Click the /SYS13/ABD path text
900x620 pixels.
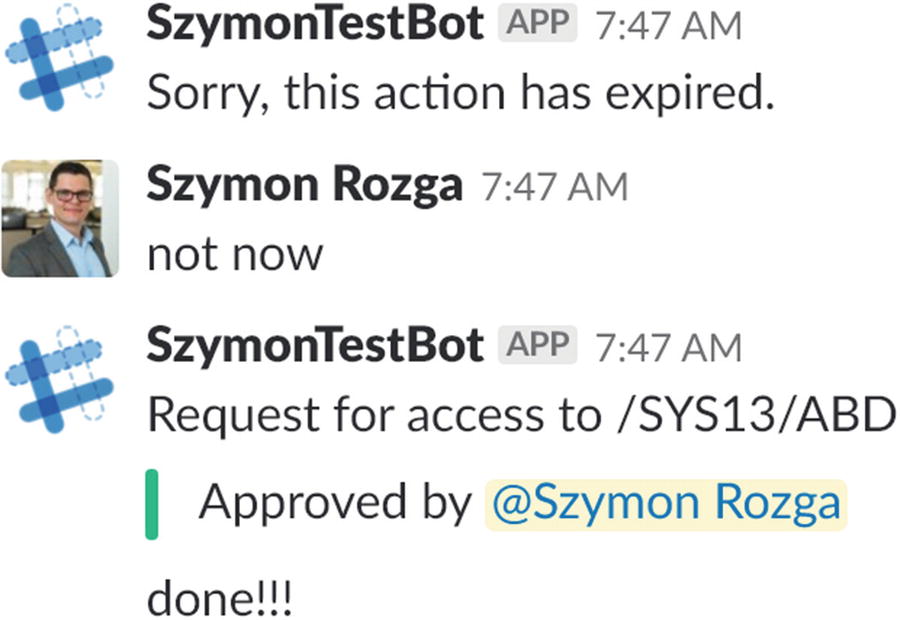pyautogui.click(x=750, y=414)
